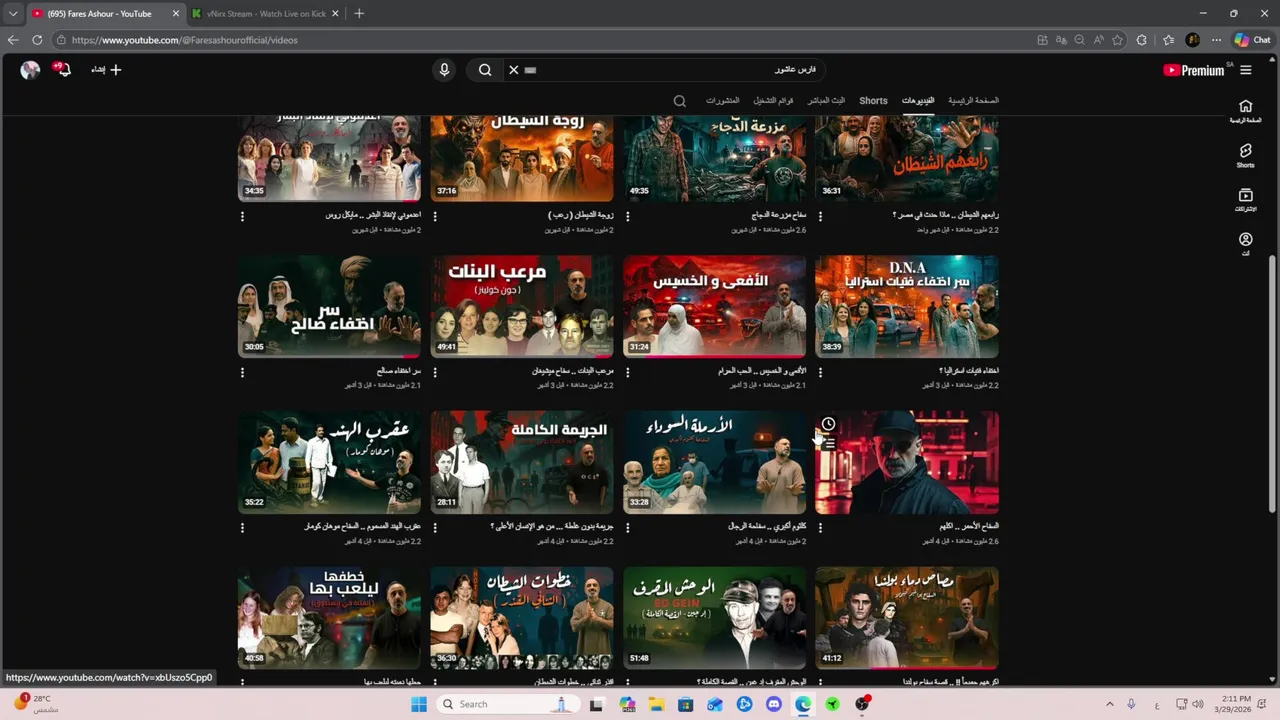The image size is (1280, 720).
Task: Click the YouTube search magnifier button
Action: pyautogui.click(x=485, y=70)
